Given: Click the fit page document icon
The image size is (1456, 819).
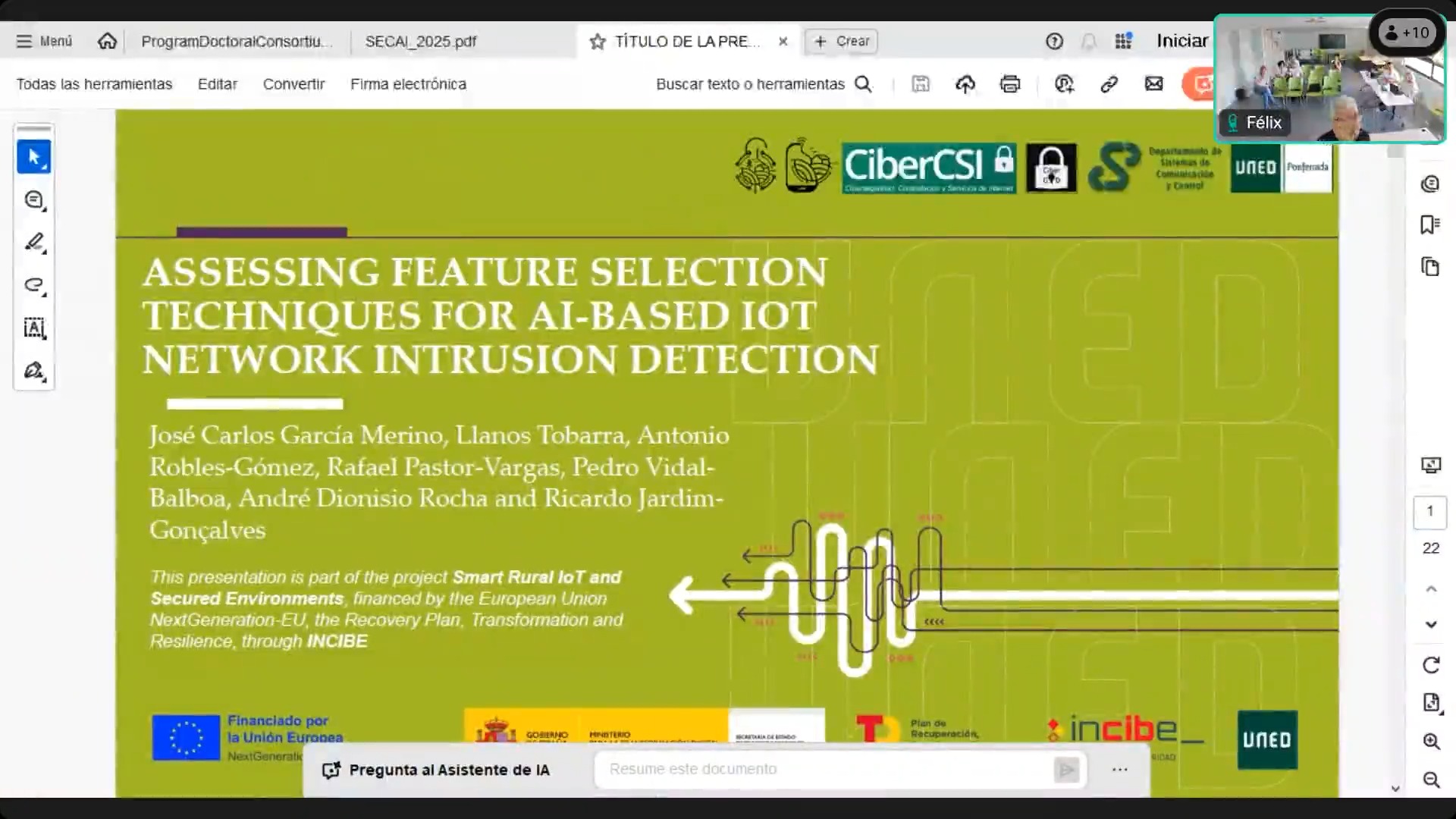Looking at the screenshot, I should tap(1431, 703).
